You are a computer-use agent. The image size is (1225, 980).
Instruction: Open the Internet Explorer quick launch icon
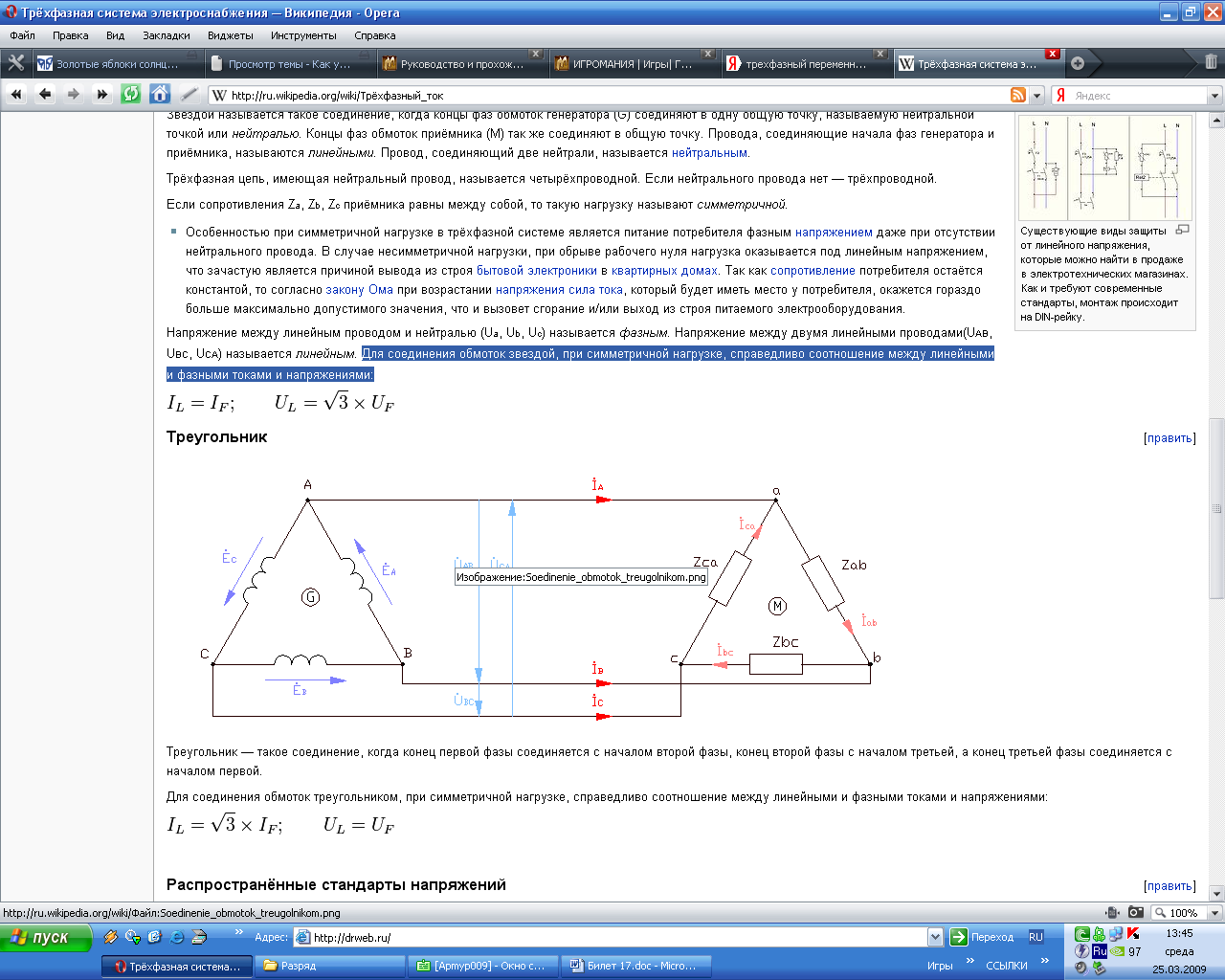click(177, 937)
